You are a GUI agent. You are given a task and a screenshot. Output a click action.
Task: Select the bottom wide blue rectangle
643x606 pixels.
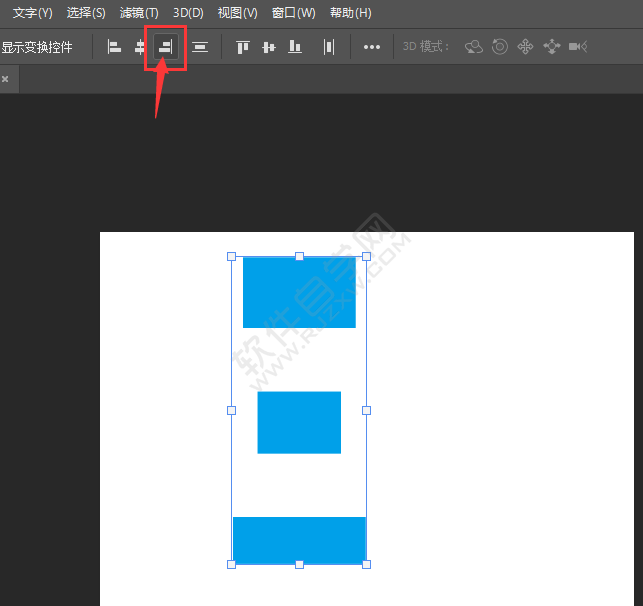[x=299, y=540]
